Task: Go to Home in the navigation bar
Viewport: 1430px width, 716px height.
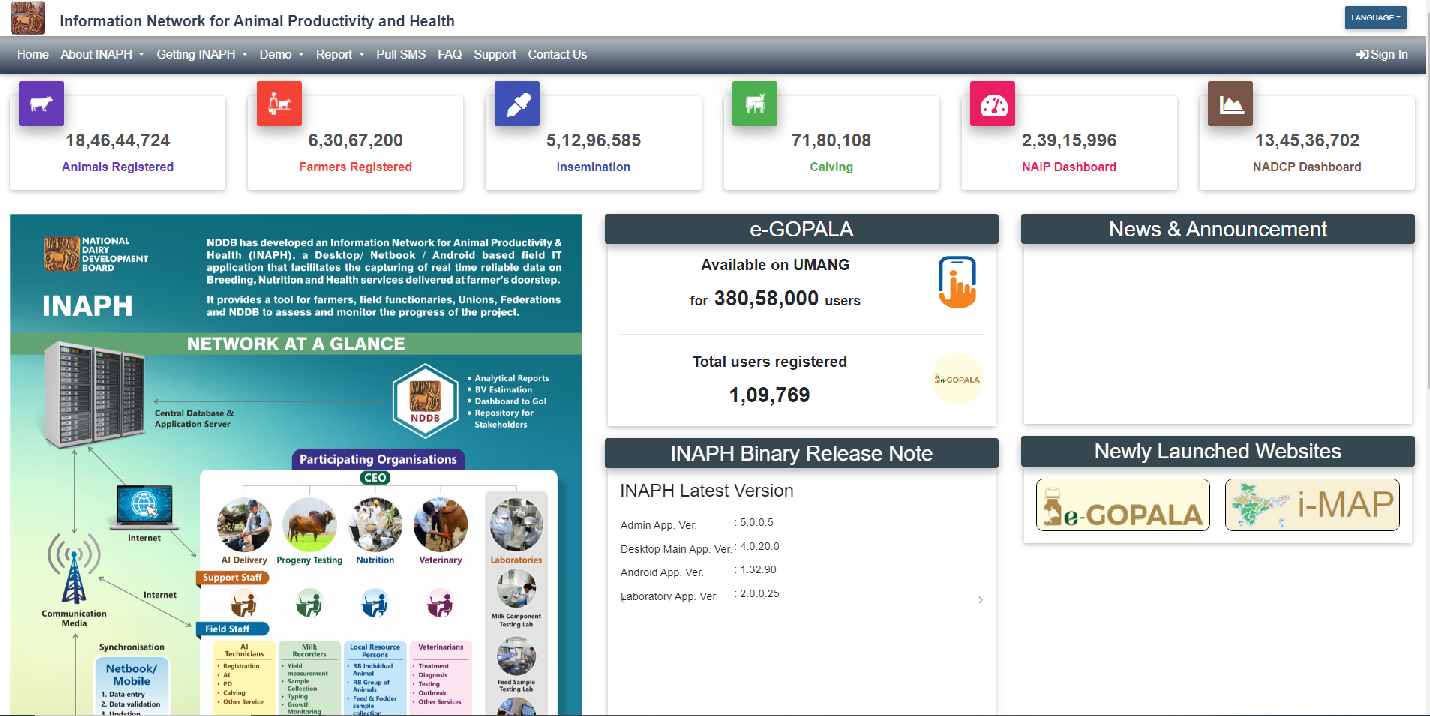Action: [33, 55]
